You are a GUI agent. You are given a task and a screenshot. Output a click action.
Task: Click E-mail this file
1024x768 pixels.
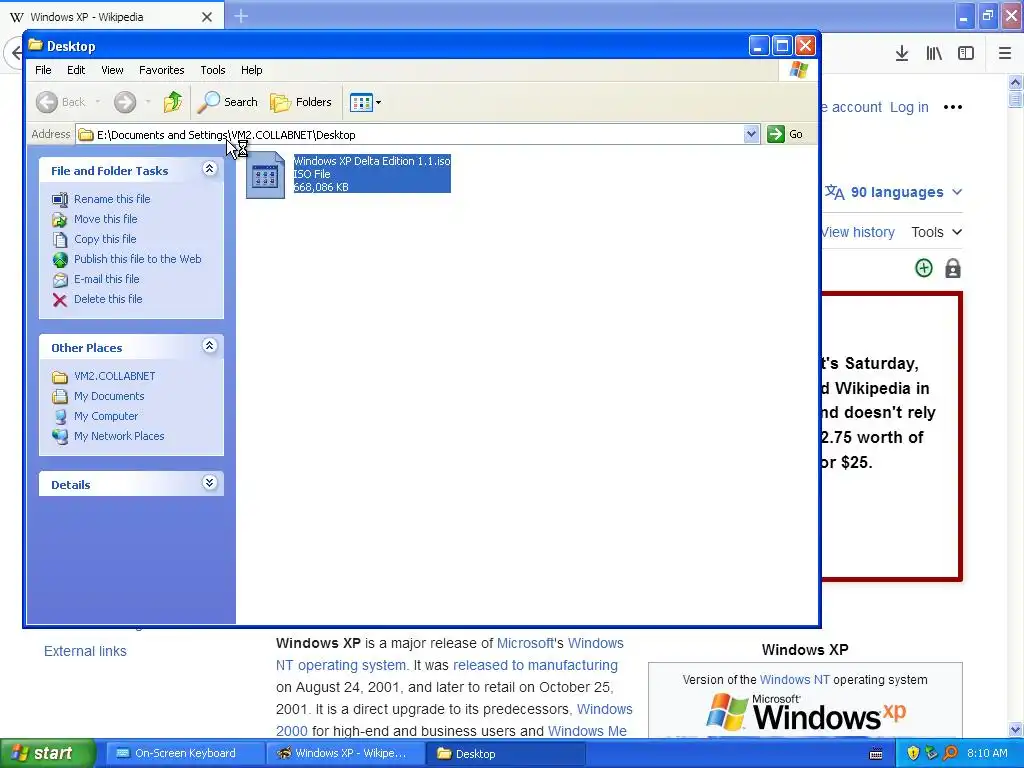[x=106, y=279]
